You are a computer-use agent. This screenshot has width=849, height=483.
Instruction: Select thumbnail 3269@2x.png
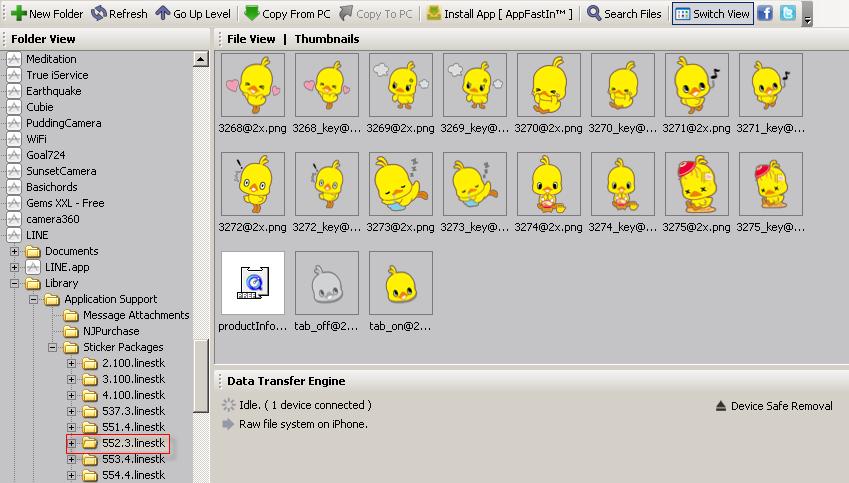401,85
